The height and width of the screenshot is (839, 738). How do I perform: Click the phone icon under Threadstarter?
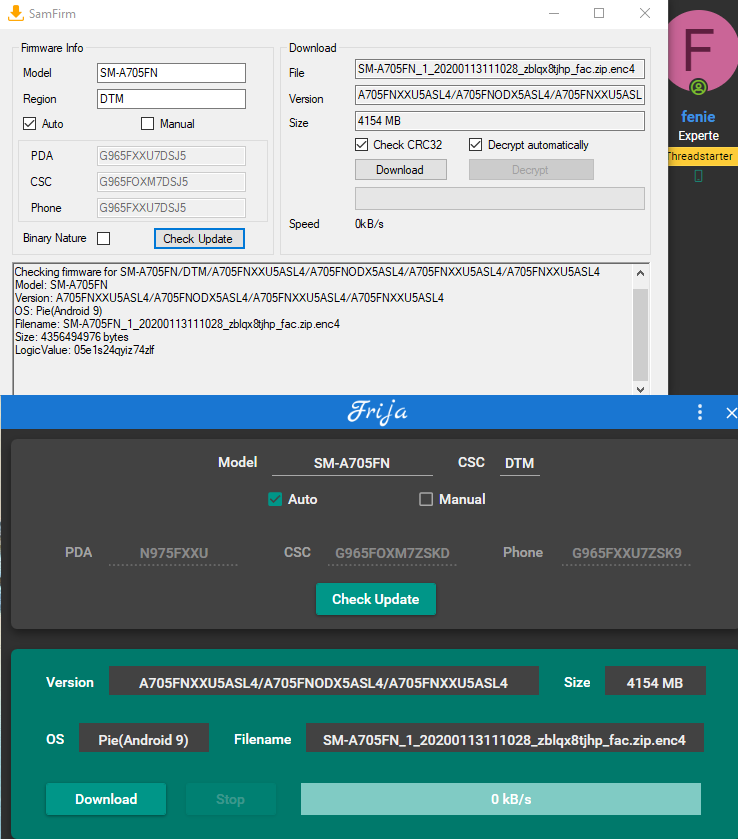click(x=698, y=176)
